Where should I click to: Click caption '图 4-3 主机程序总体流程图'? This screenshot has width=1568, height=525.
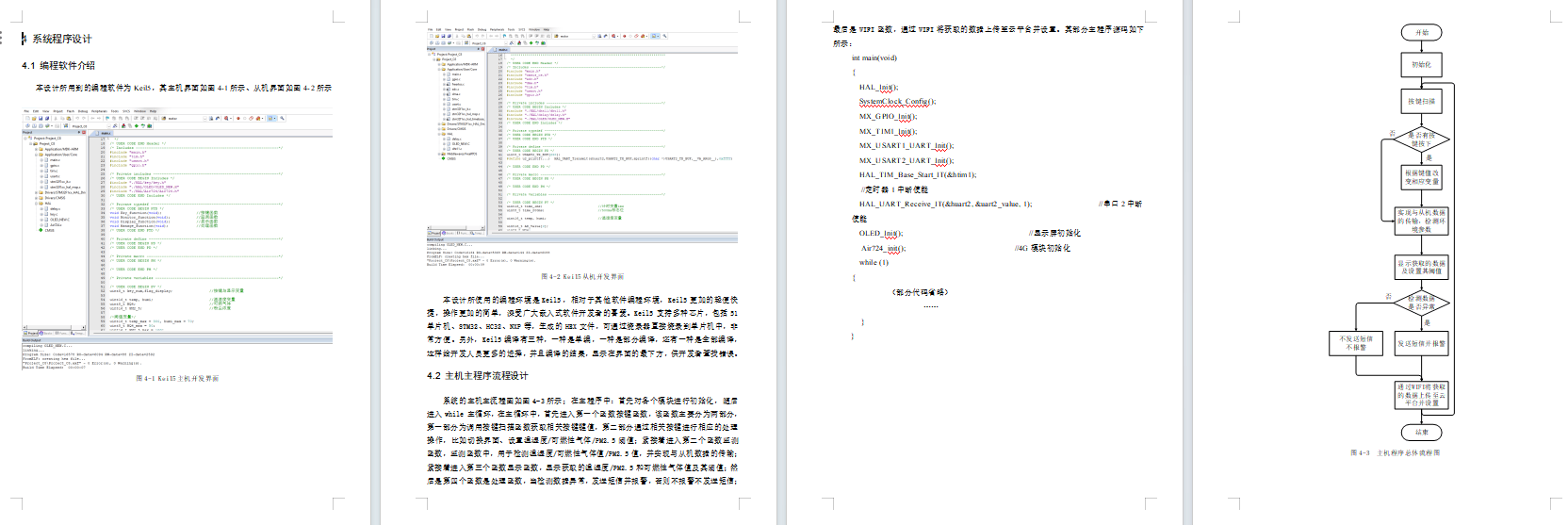coord(1395,453)
